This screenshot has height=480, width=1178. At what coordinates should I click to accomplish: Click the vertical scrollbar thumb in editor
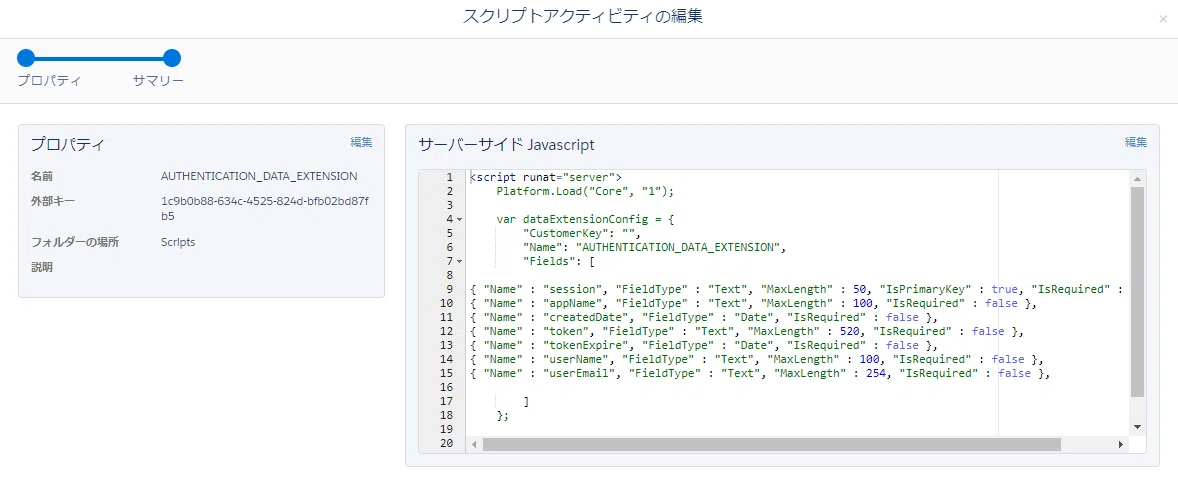point(1137,291)
